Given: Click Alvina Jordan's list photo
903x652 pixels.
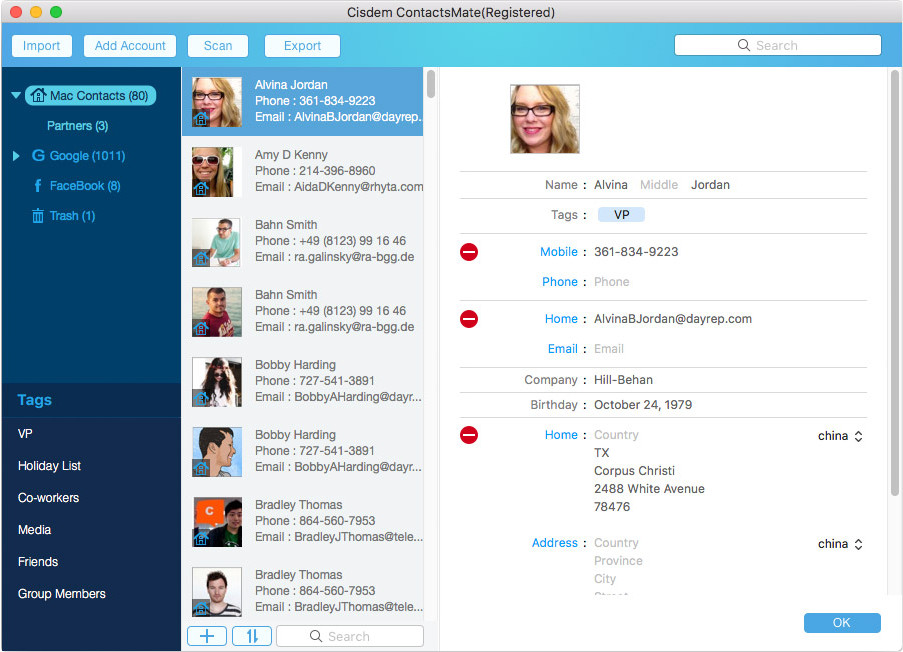Looking at the screenshot, I should [x=217, y=102].
